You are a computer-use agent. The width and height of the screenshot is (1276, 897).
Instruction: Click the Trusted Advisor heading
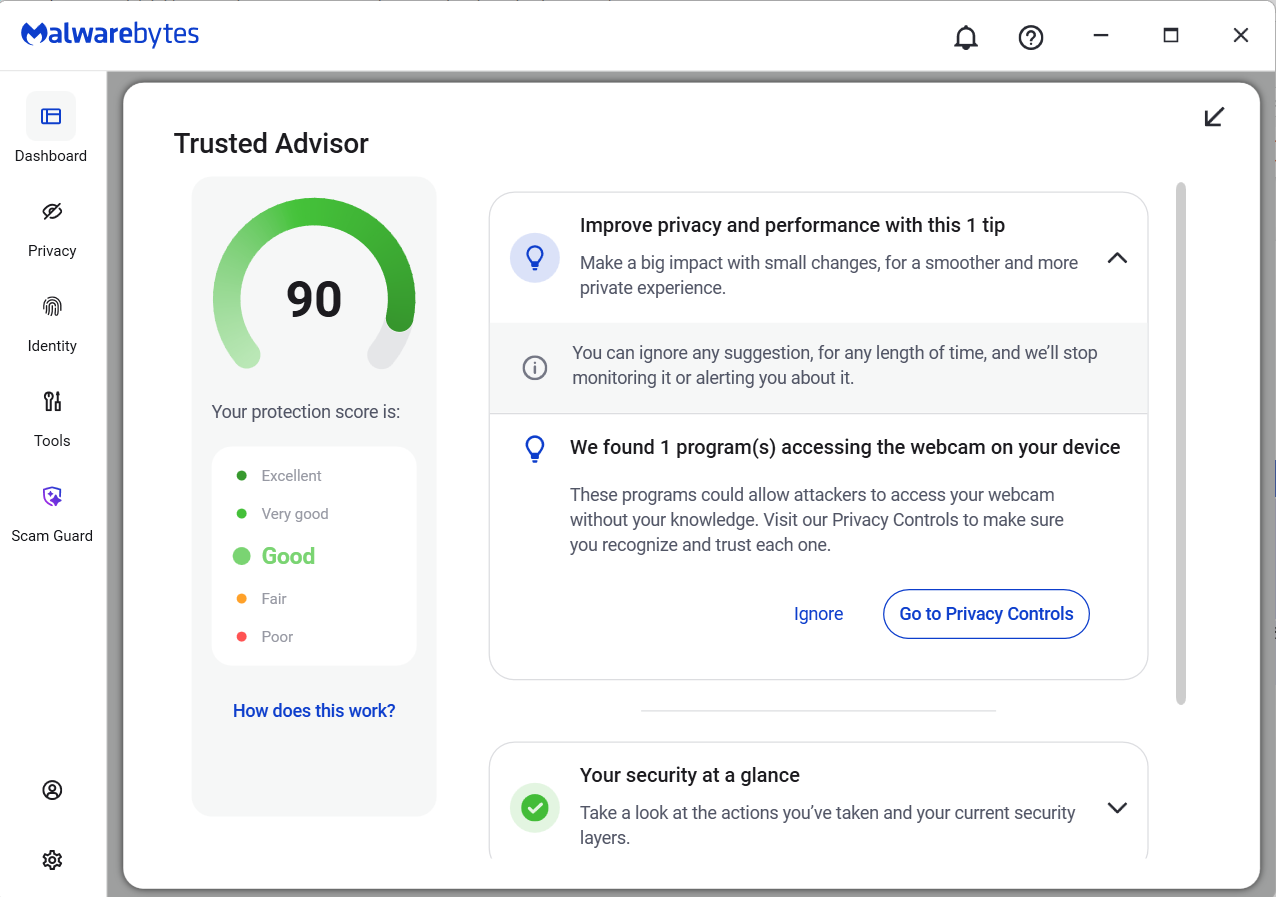(x=271, y=144)
